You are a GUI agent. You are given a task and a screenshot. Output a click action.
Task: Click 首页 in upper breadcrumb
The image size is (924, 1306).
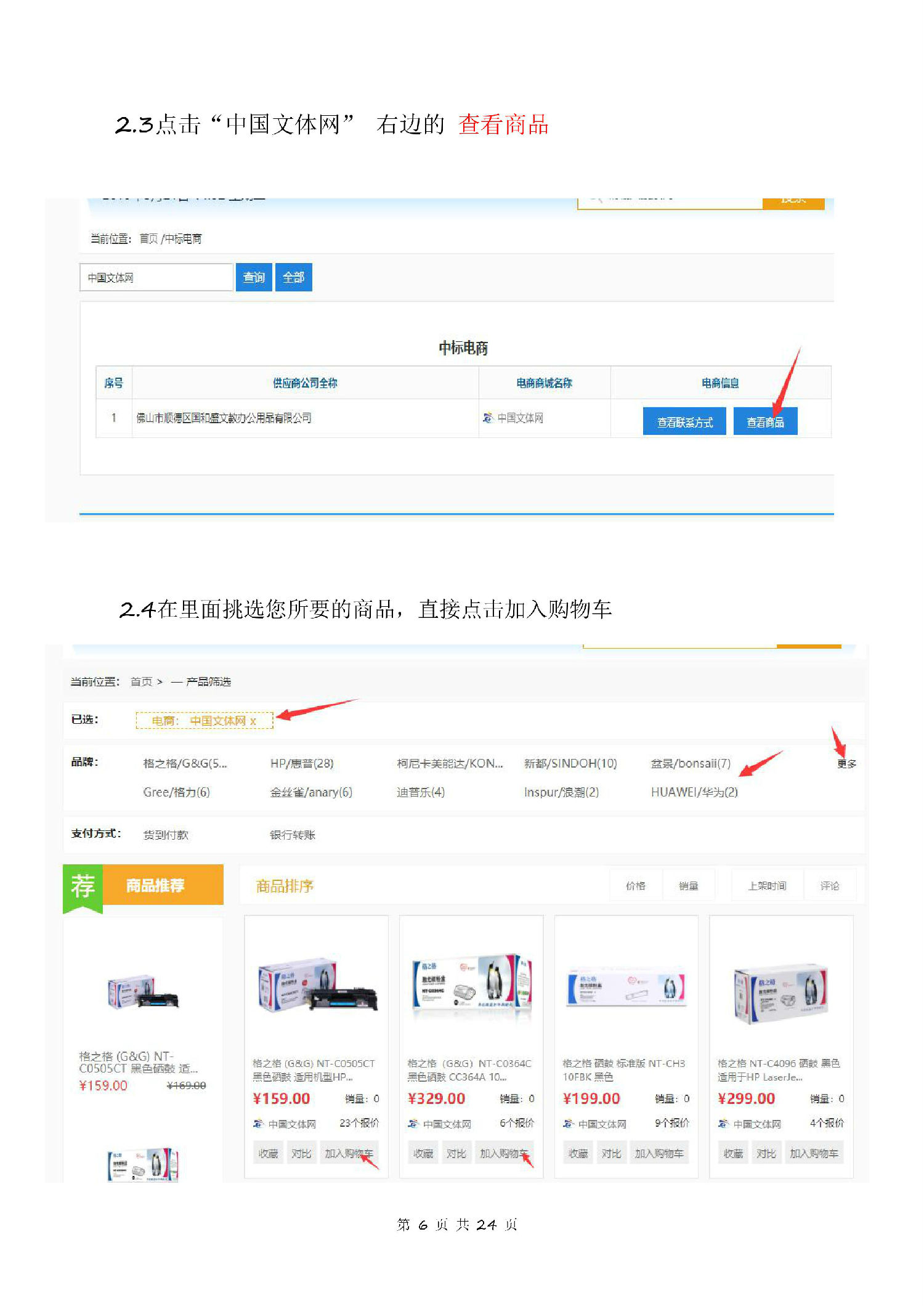(148, 239)
